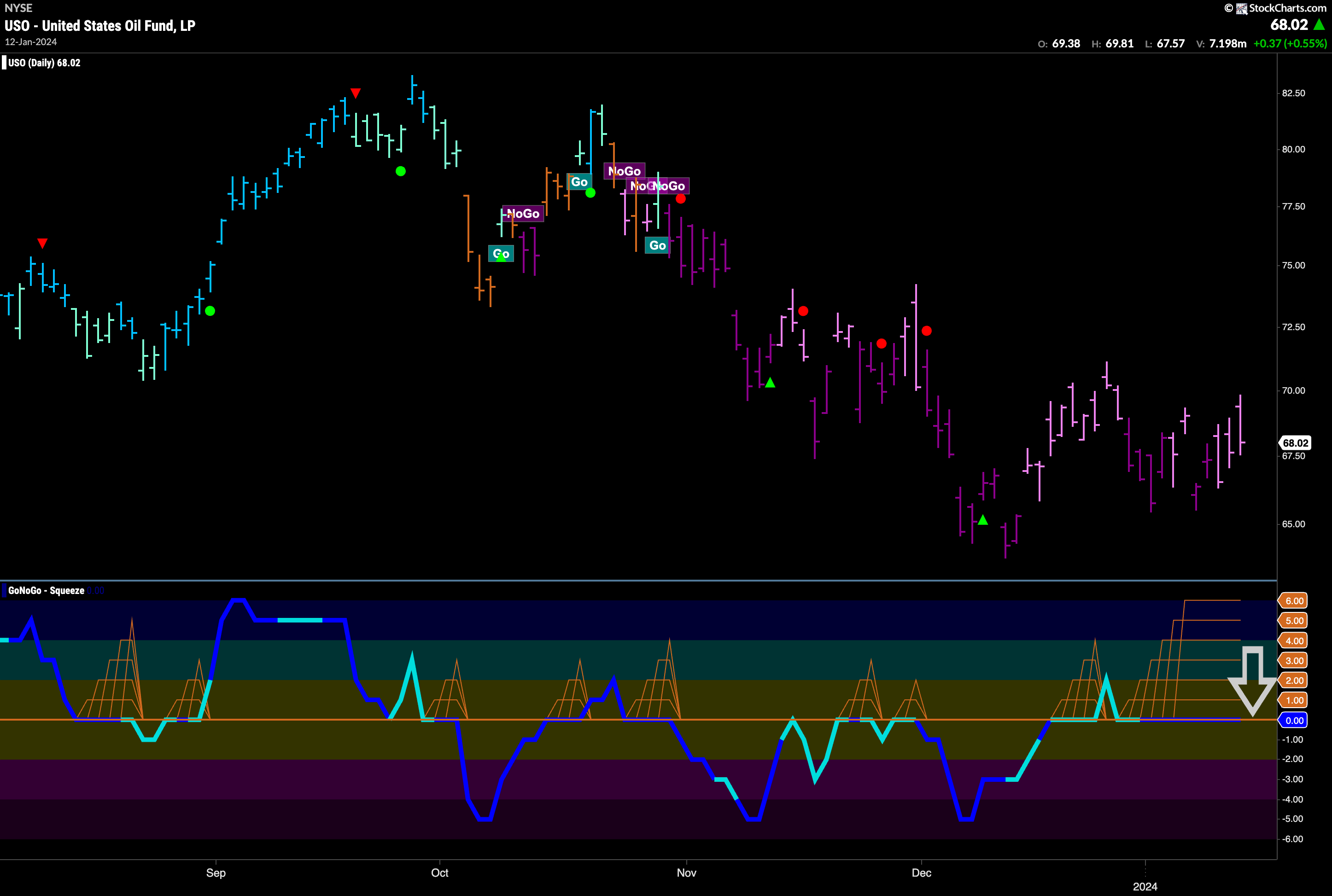Click the 70.00 price axis label
Screen dimensions: 1332x896
(x=1294, y=390)
